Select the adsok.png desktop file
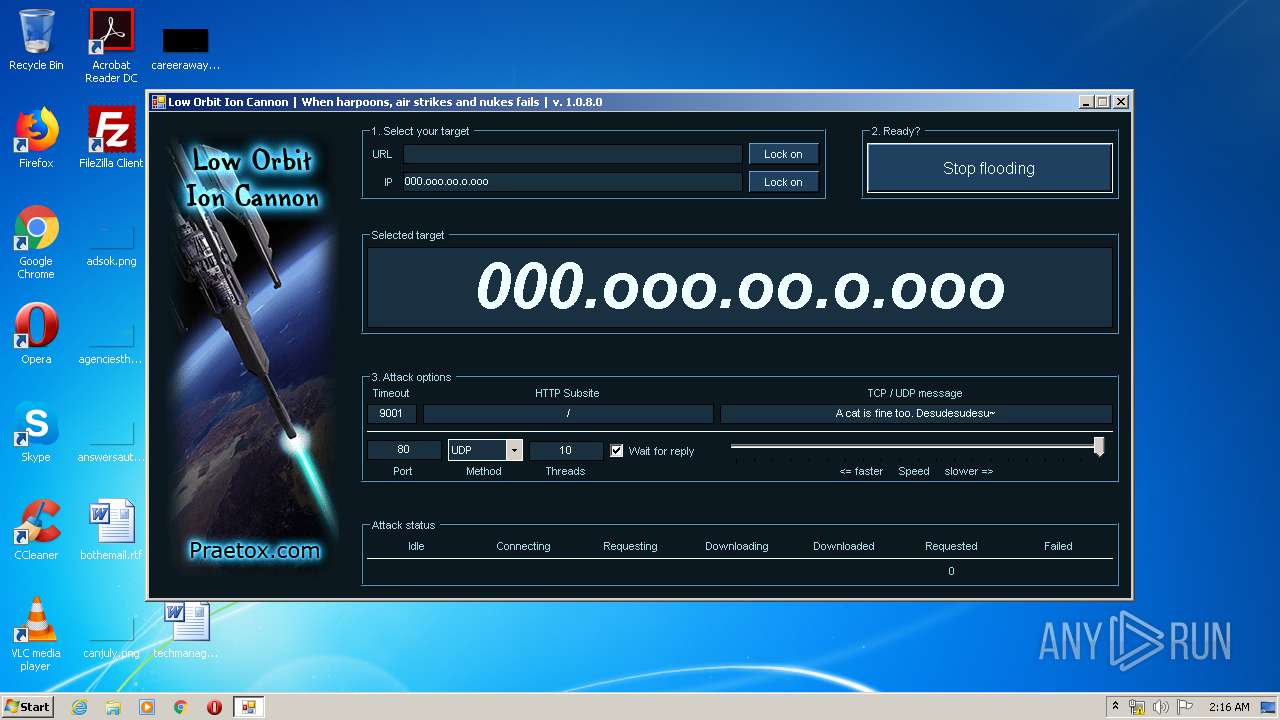Image resolution: width=1280 pixels, height=720 pixels. tap(111, 243)
